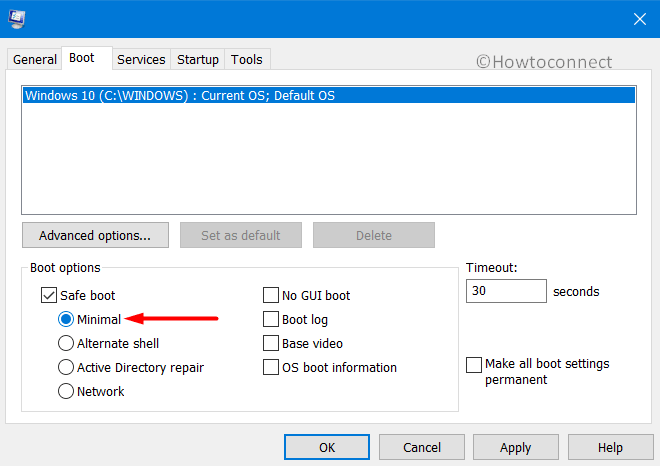Click the Delete boot entry button

click(374, 235)
